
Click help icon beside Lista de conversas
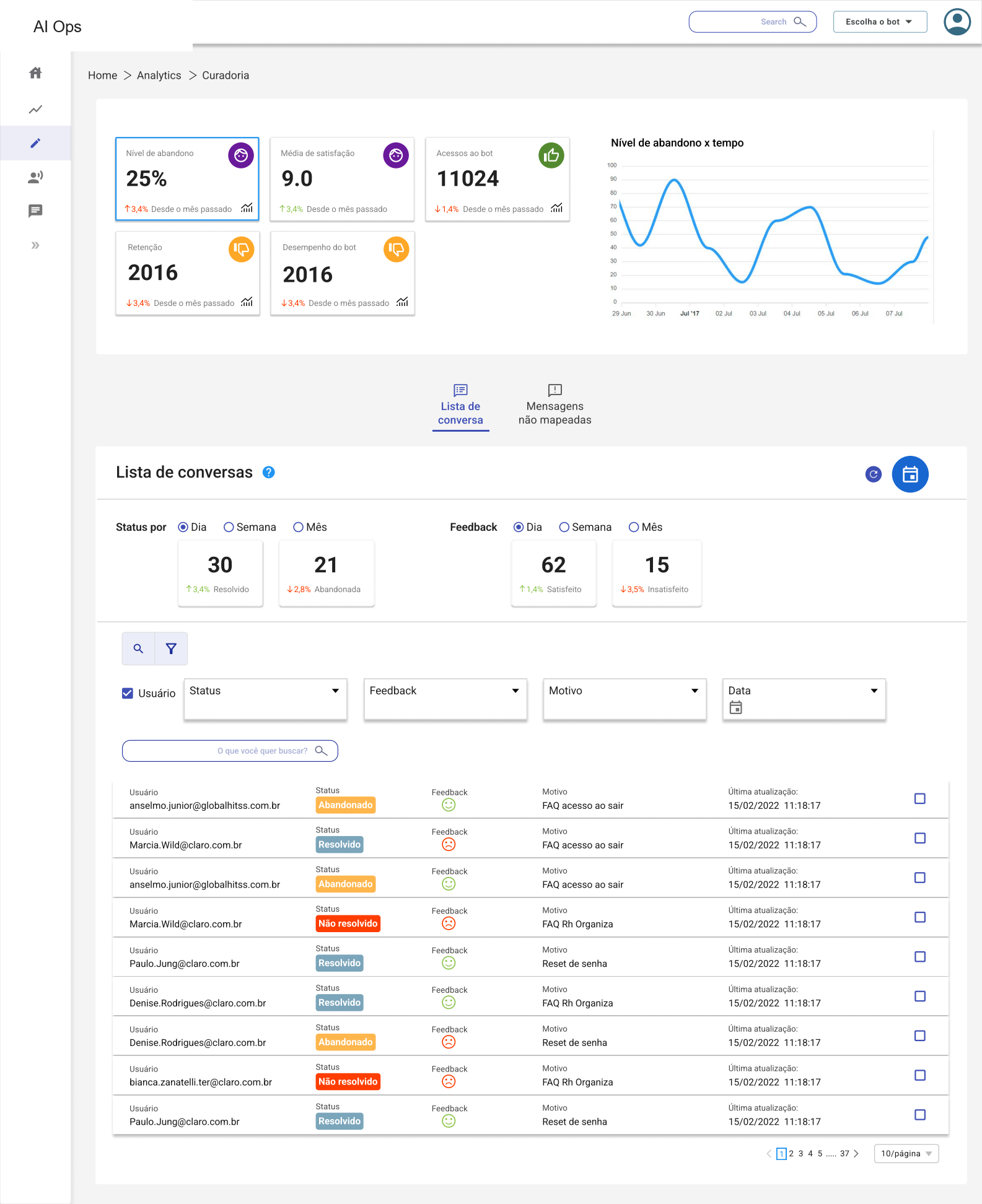point(269,472)
